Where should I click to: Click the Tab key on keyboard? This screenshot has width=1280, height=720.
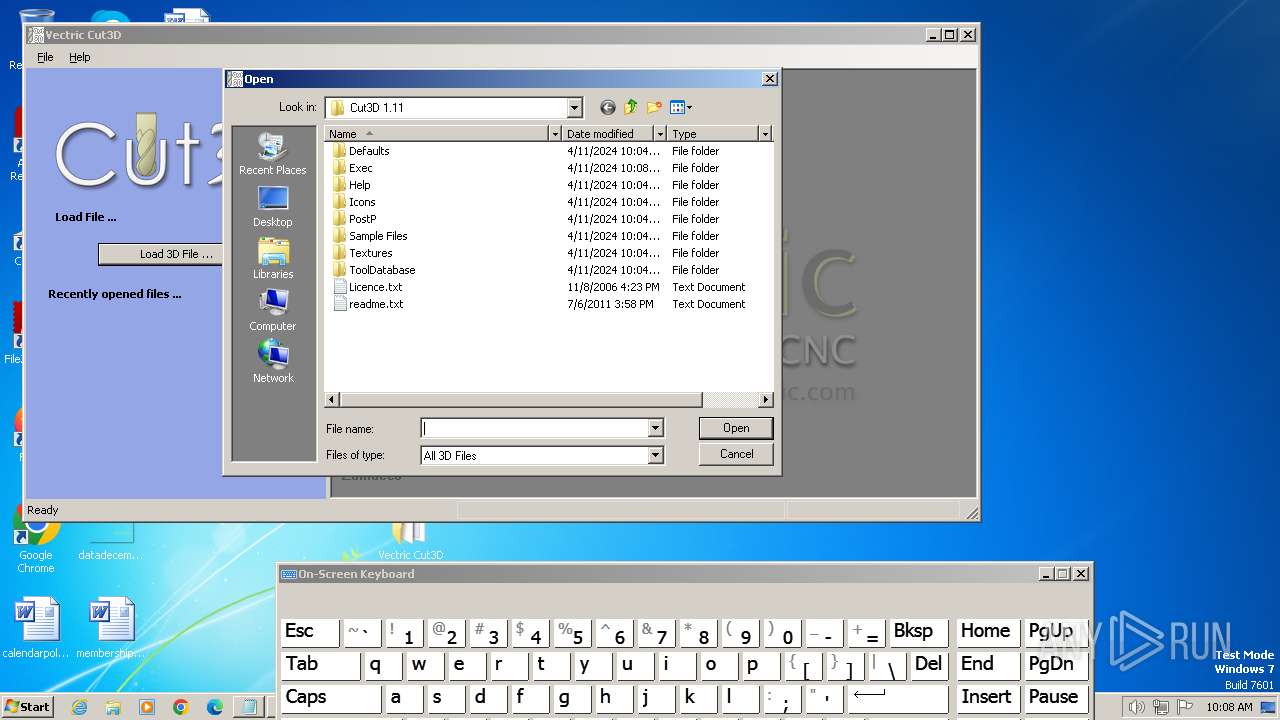[x=320, y=664]
